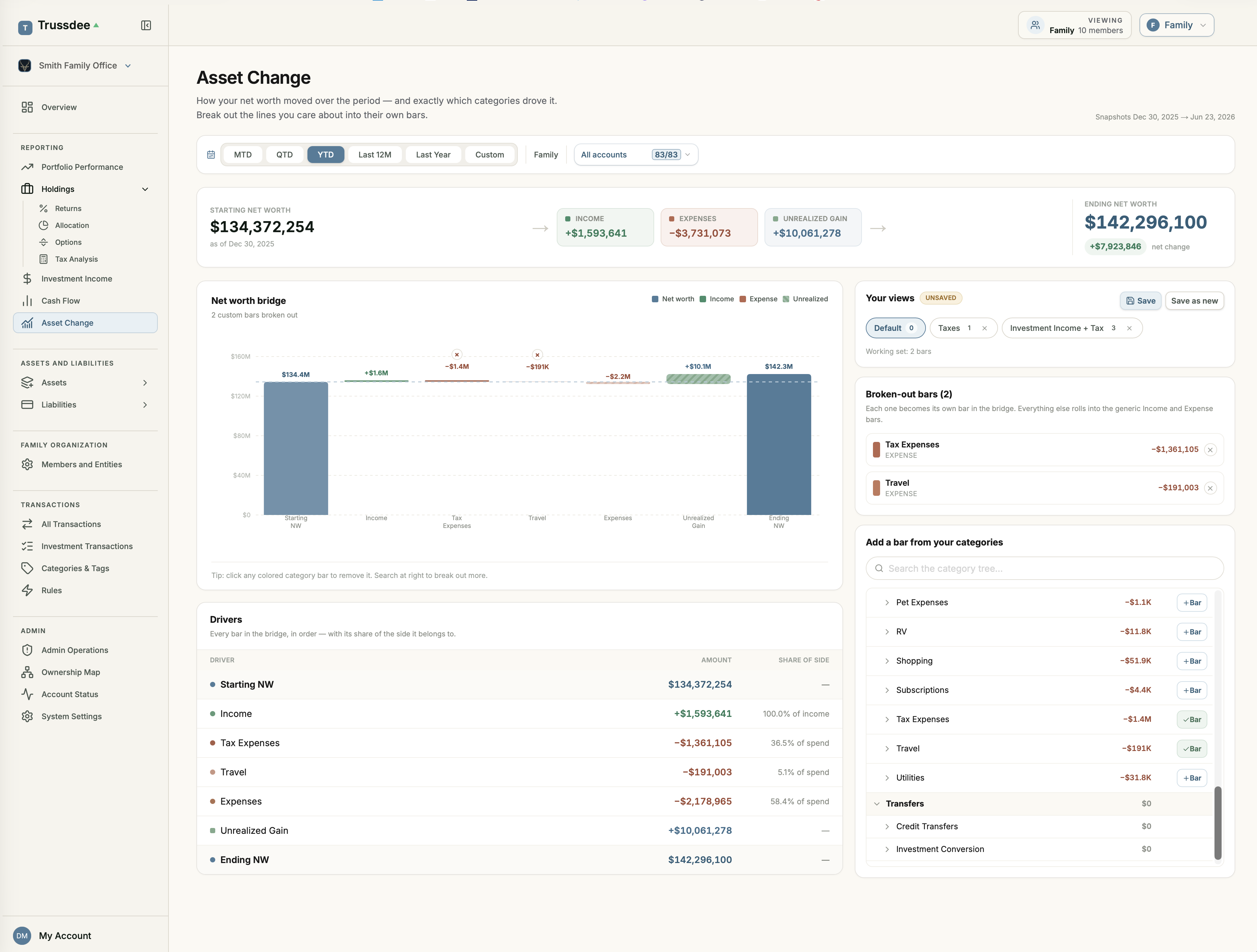Select the QTD period

tap(285, 155)
